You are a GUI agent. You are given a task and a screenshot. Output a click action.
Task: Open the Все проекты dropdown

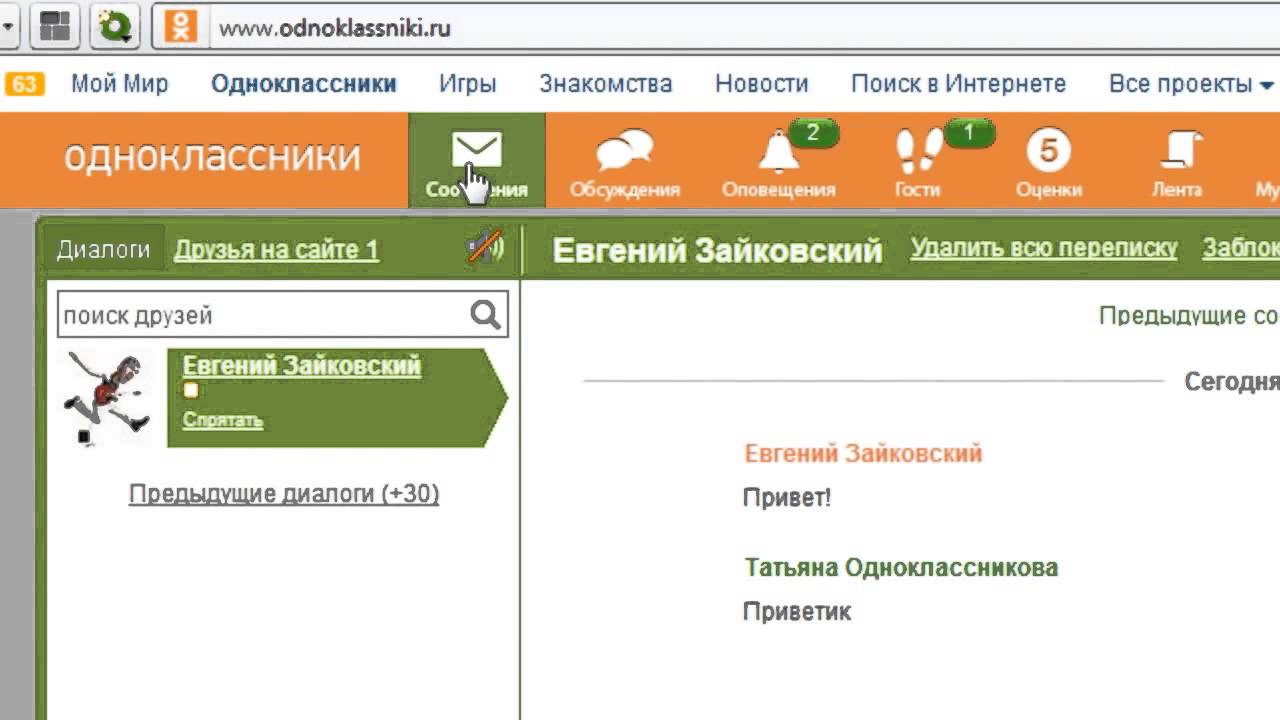pos(1191,84)
